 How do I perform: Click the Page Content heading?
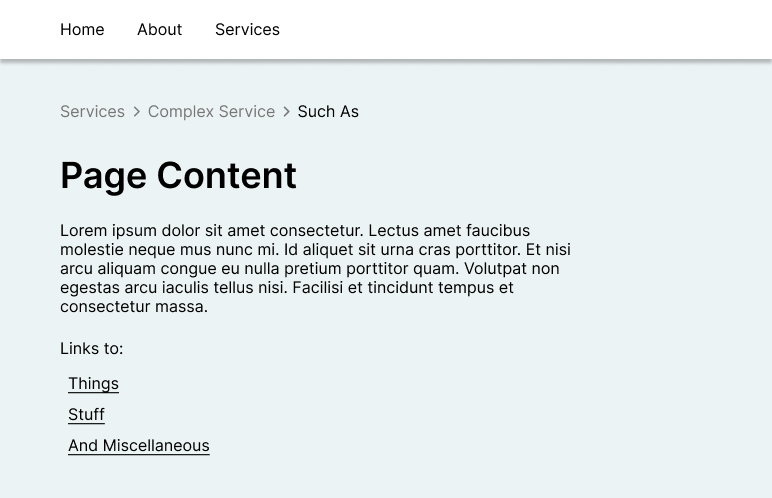point(178,176)
